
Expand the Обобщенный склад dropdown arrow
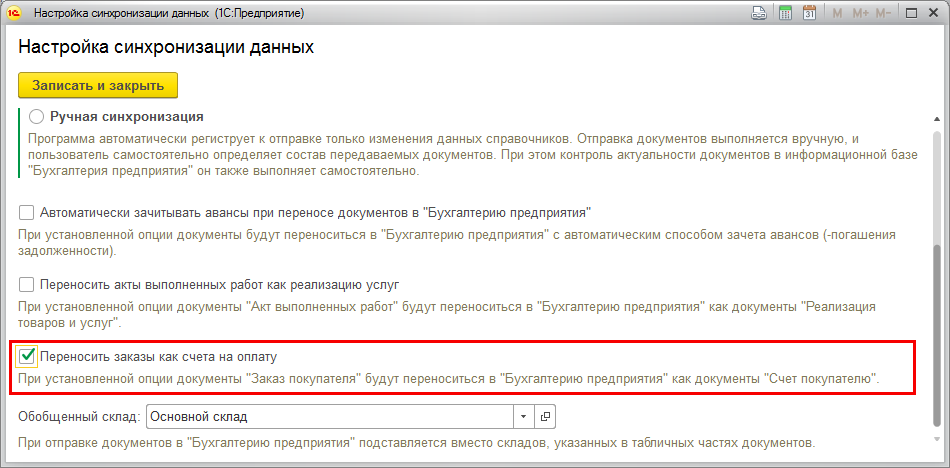[524, 416]
